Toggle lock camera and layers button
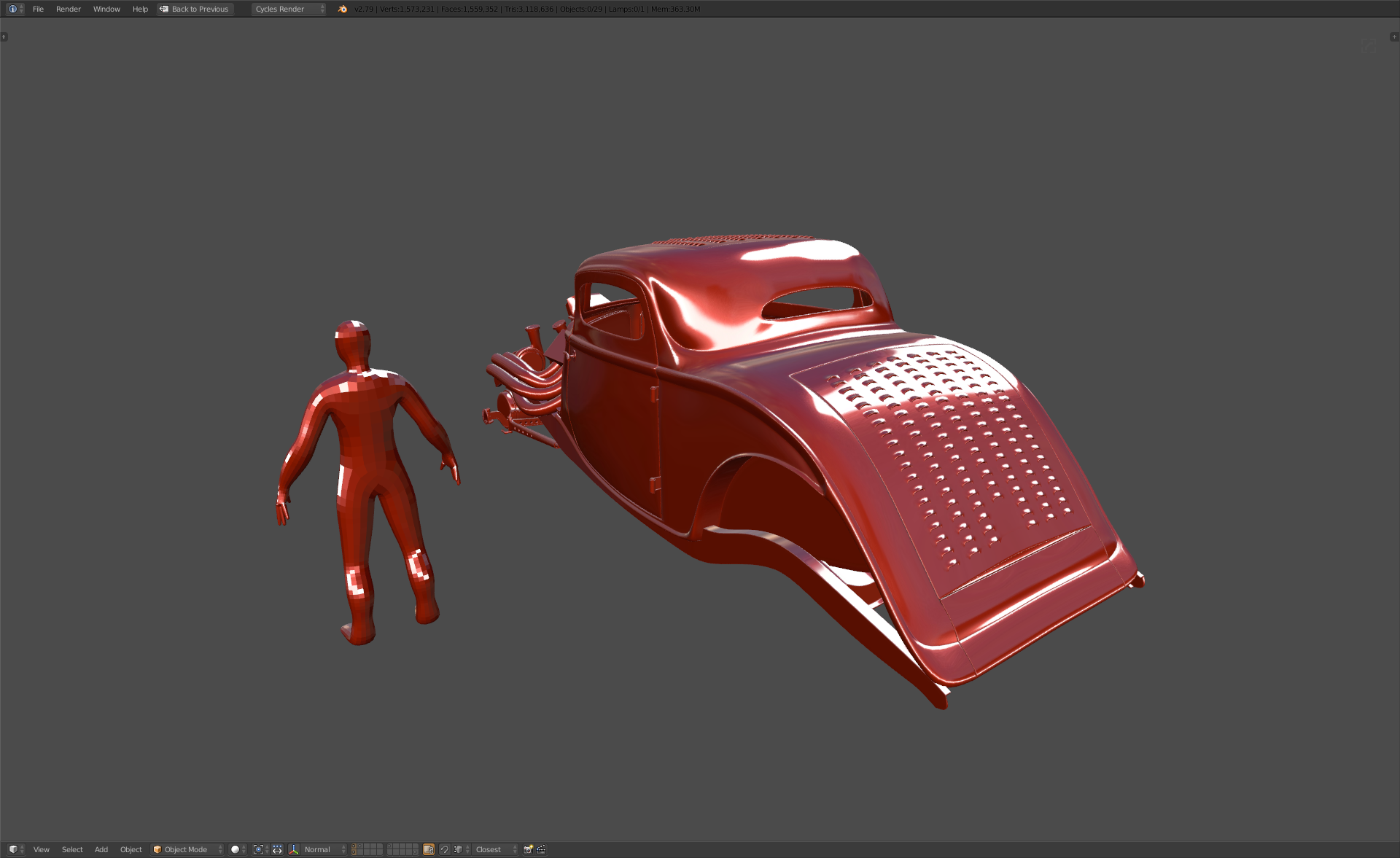 [429, 849]
